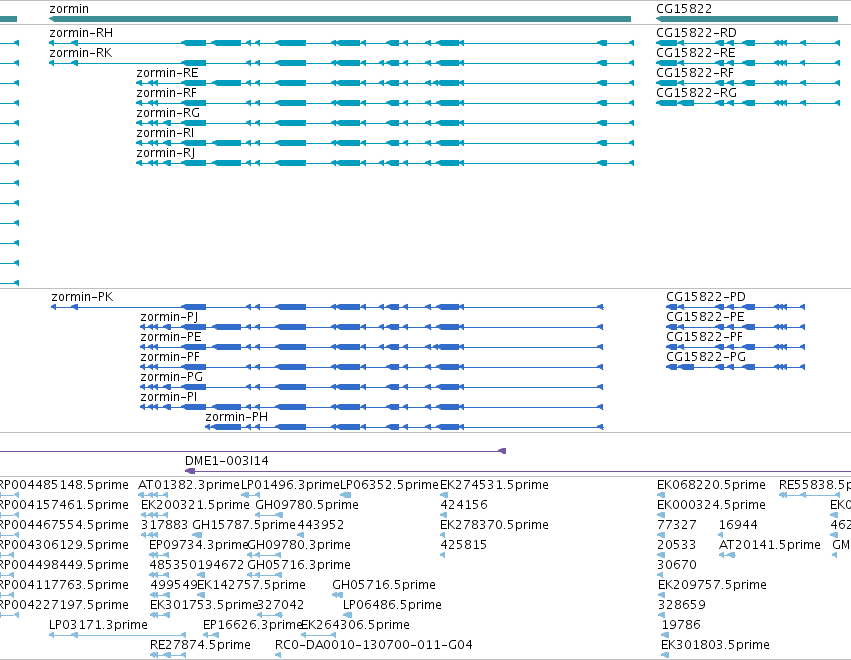Click feature 19786
The height and width of the screenshot is (660, 851).
[x=681, y=625]
